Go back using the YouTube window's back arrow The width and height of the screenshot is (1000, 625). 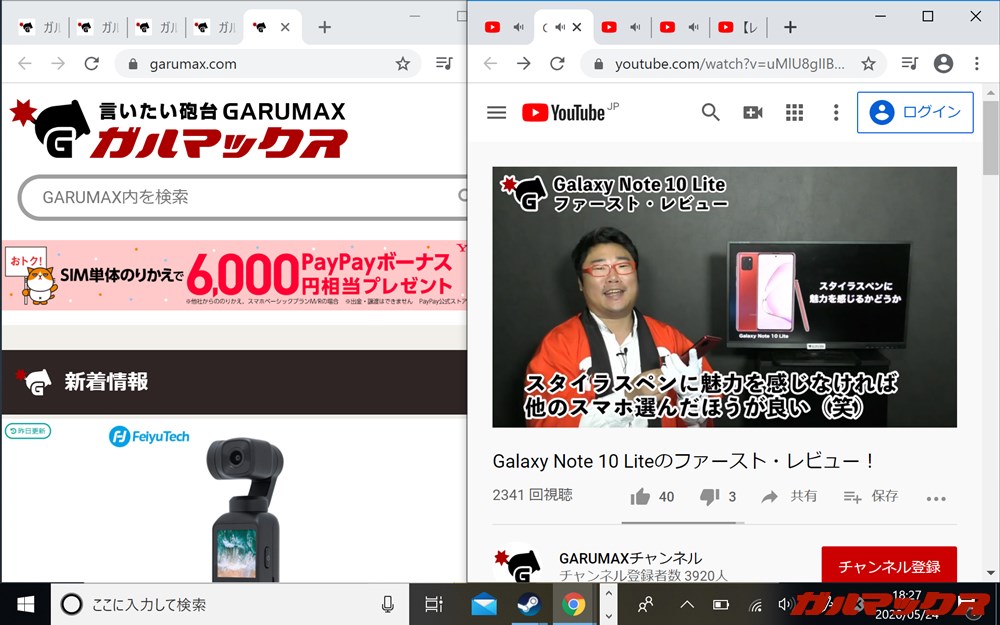click(489, 61)
